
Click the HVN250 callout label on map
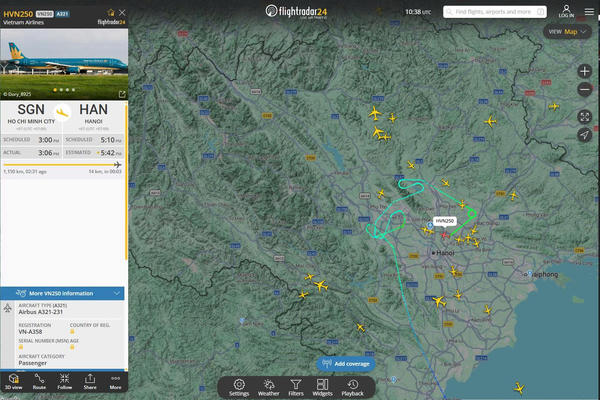point(445,221)
